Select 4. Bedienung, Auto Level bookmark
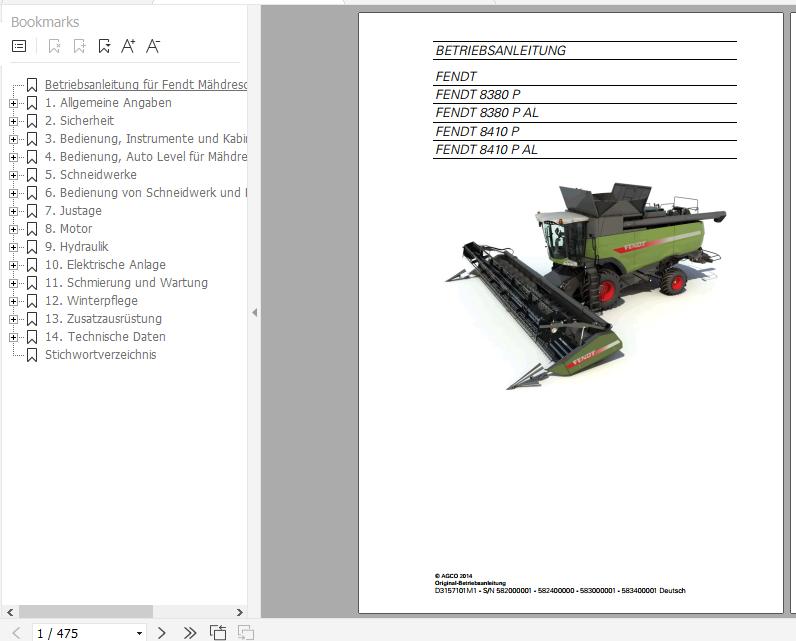796x641 pixels. coord(146,156)
